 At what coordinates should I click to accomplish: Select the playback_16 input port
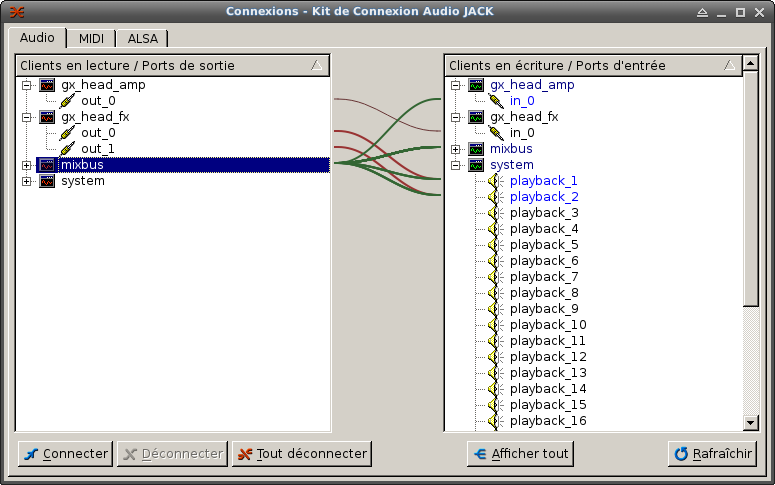548,421
